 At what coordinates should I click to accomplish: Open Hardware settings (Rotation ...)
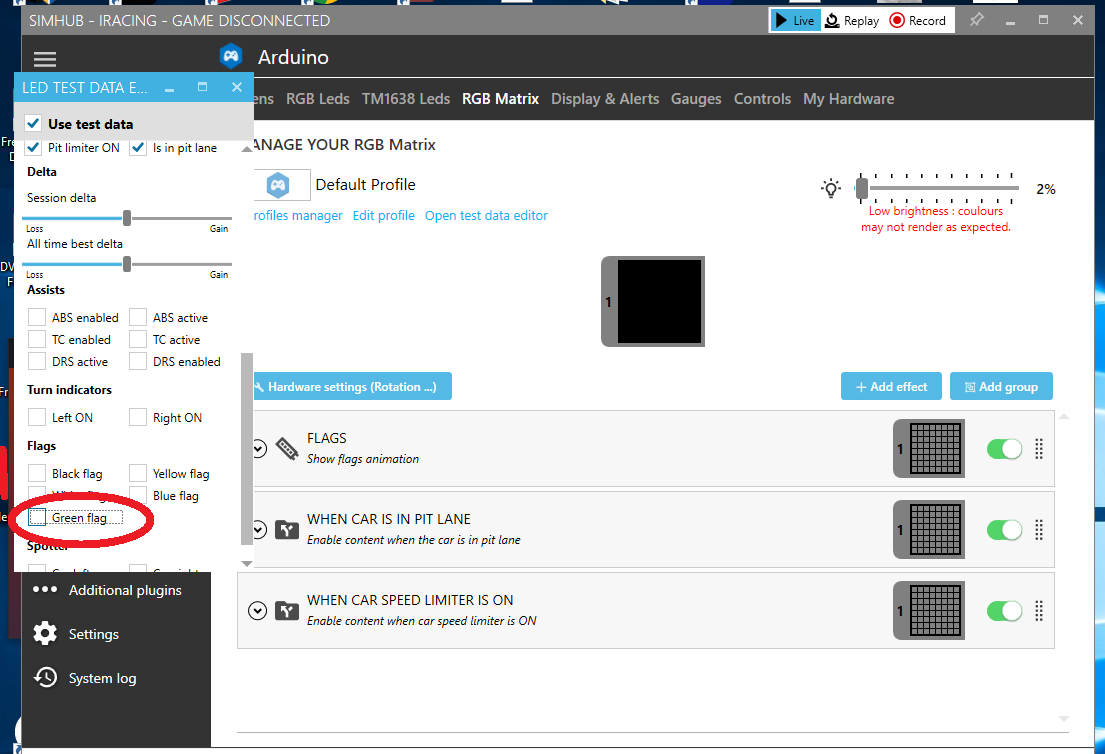pyautogui.click(x=351, y=386)
